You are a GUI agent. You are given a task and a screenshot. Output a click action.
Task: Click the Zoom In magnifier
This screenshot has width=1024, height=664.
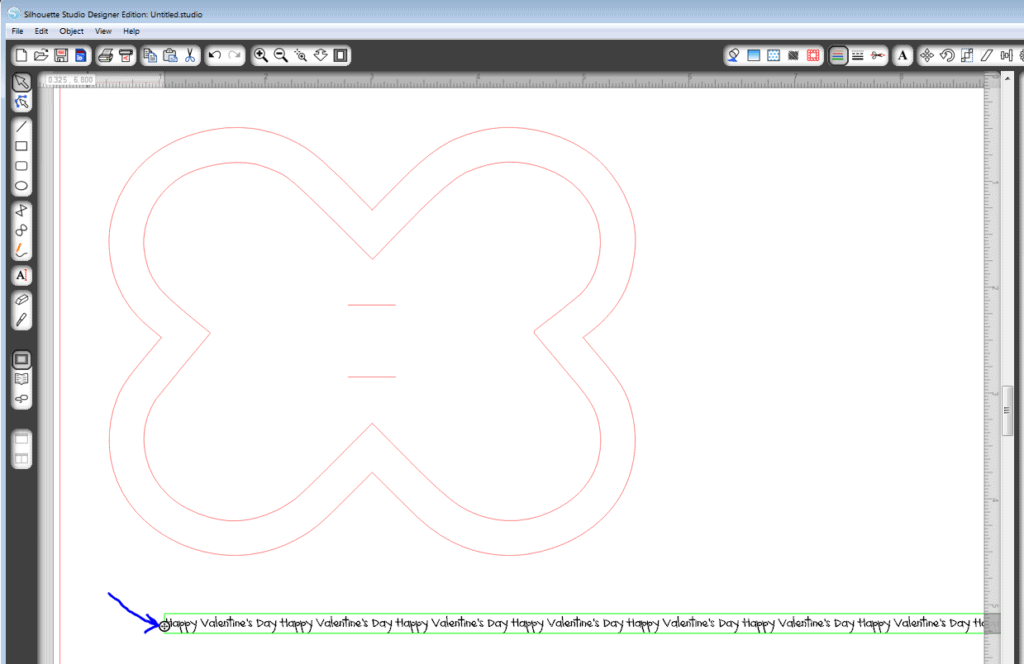[260, 55]
